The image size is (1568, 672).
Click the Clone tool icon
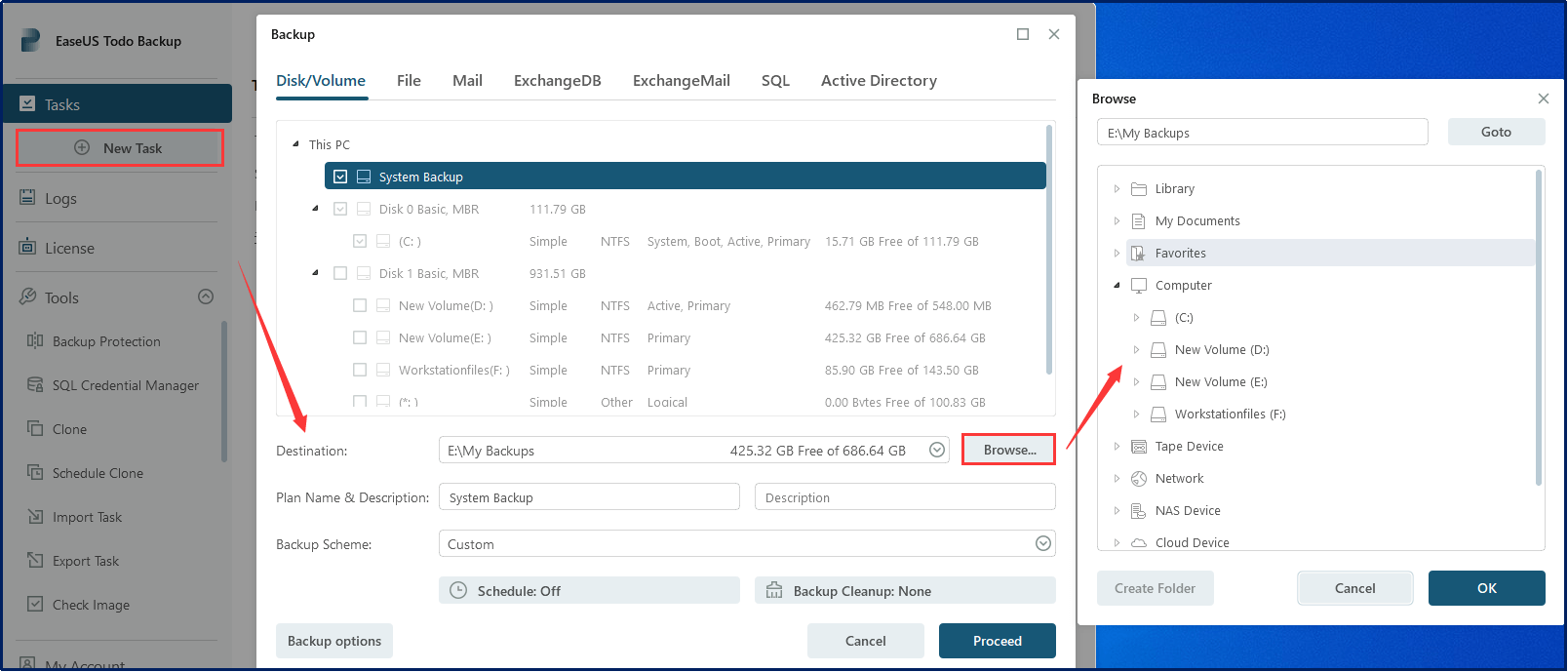pos(35,429)
